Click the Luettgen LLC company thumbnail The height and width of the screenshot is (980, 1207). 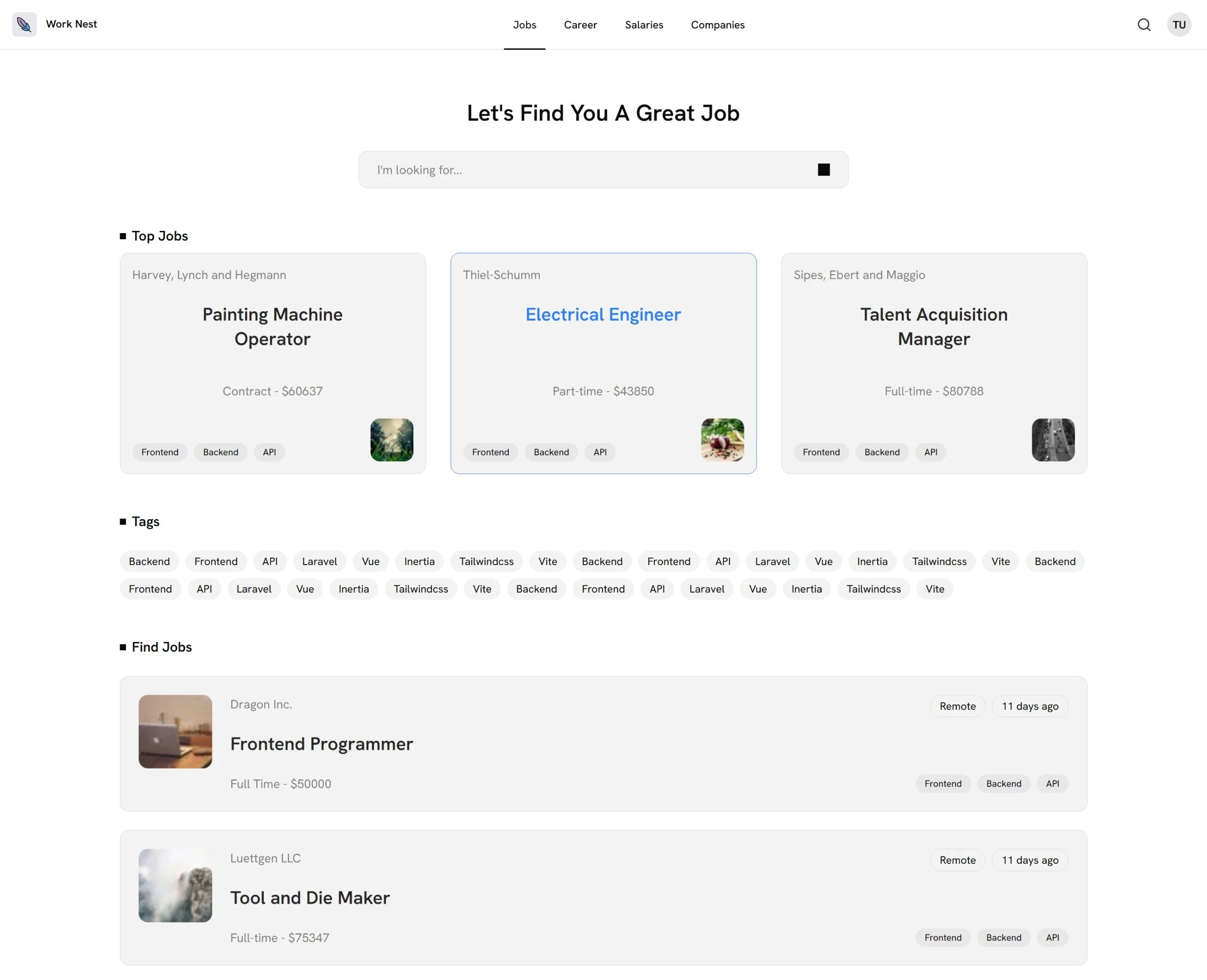click(175, 885)
